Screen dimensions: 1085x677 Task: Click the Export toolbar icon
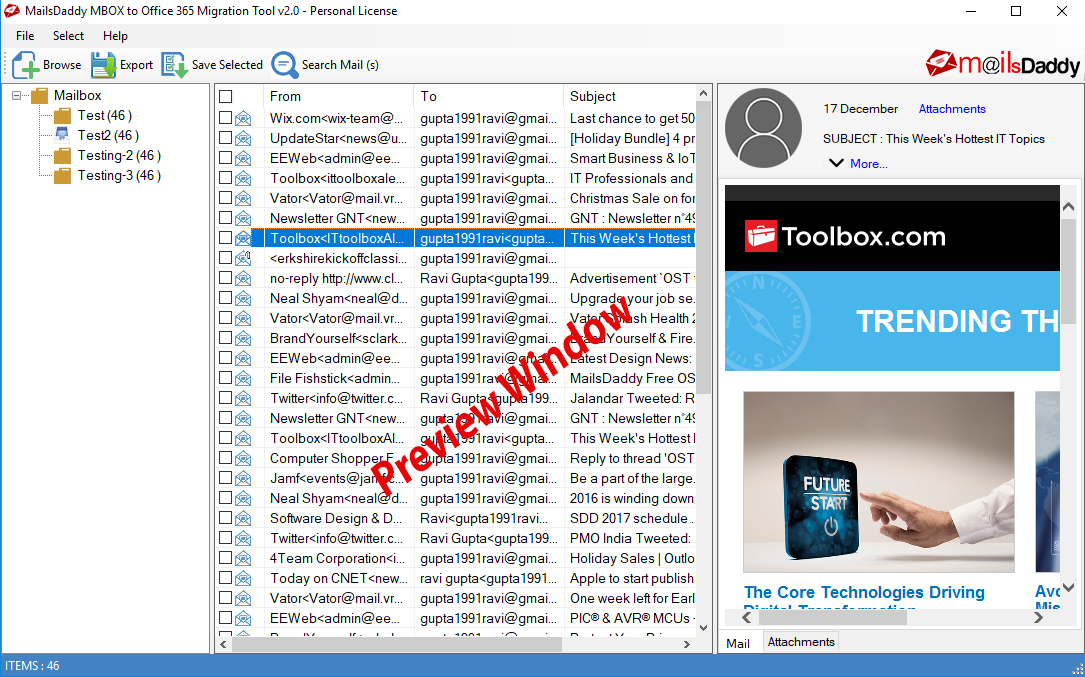tap(103, 65)
